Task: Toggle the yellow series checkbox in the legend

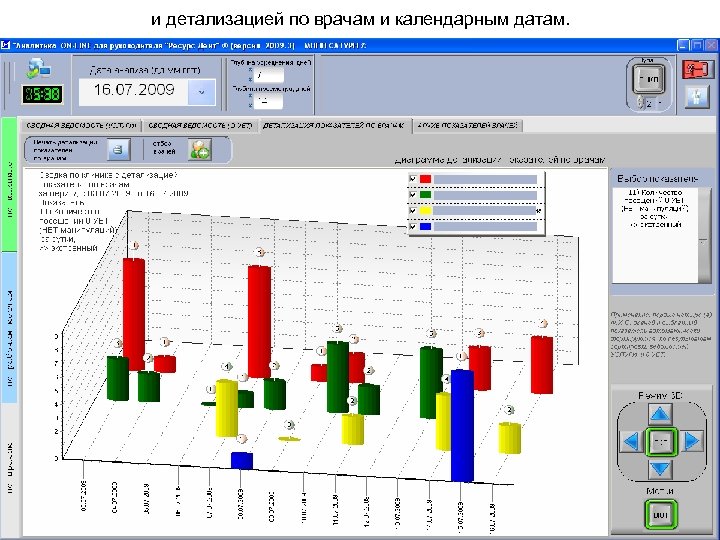Action: [412, 211]
